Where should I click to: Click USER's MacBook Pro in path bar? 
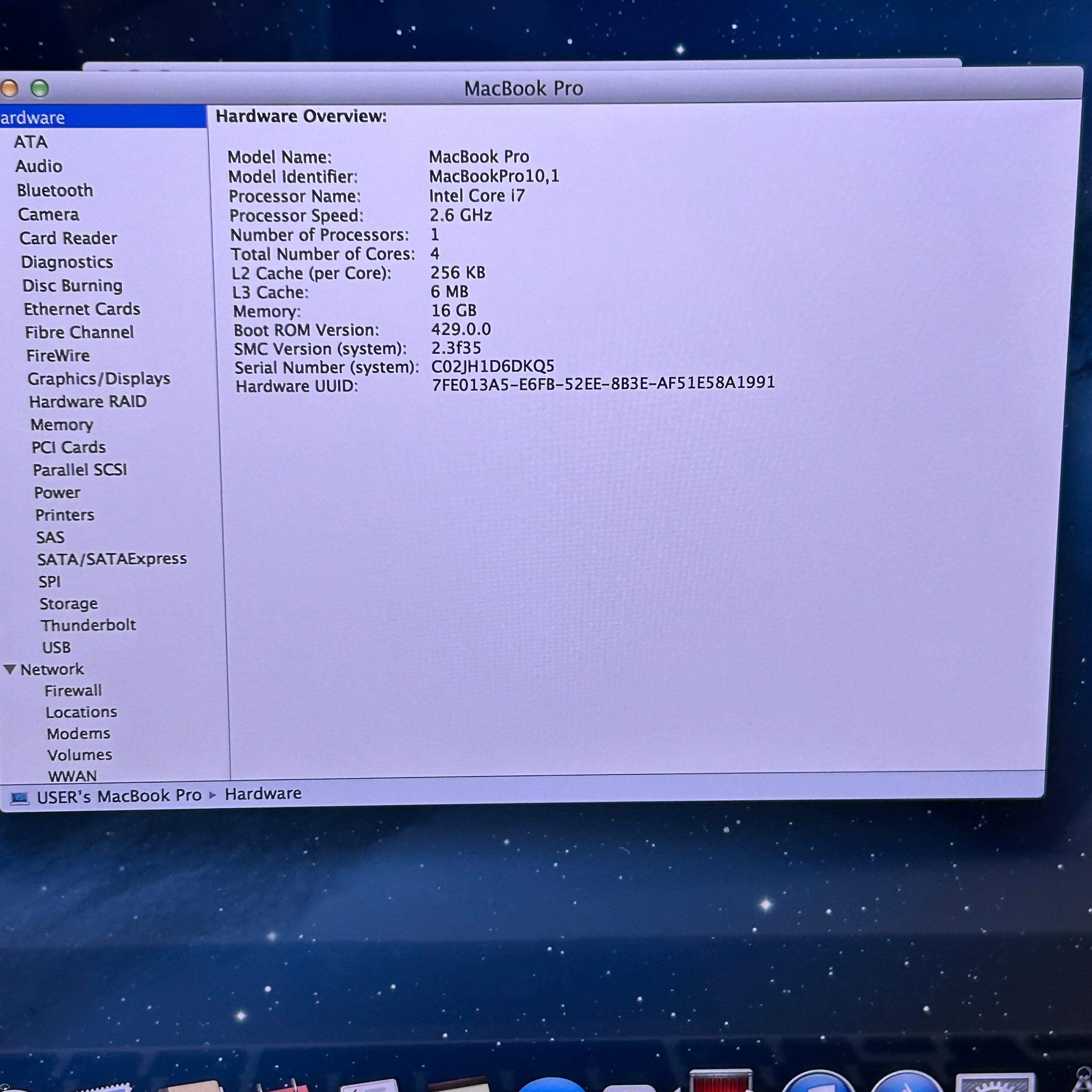119,796
